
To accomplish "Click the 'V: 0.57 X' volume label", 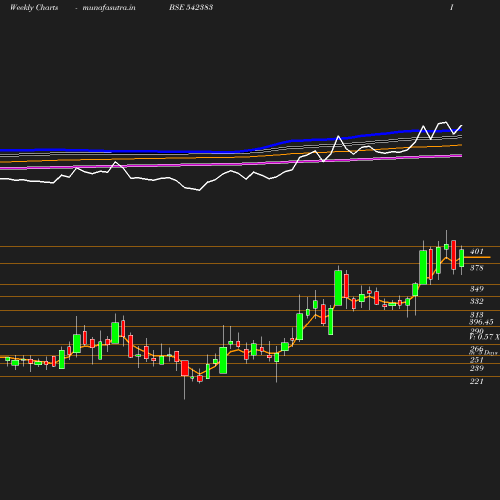I will coord(484,337).
